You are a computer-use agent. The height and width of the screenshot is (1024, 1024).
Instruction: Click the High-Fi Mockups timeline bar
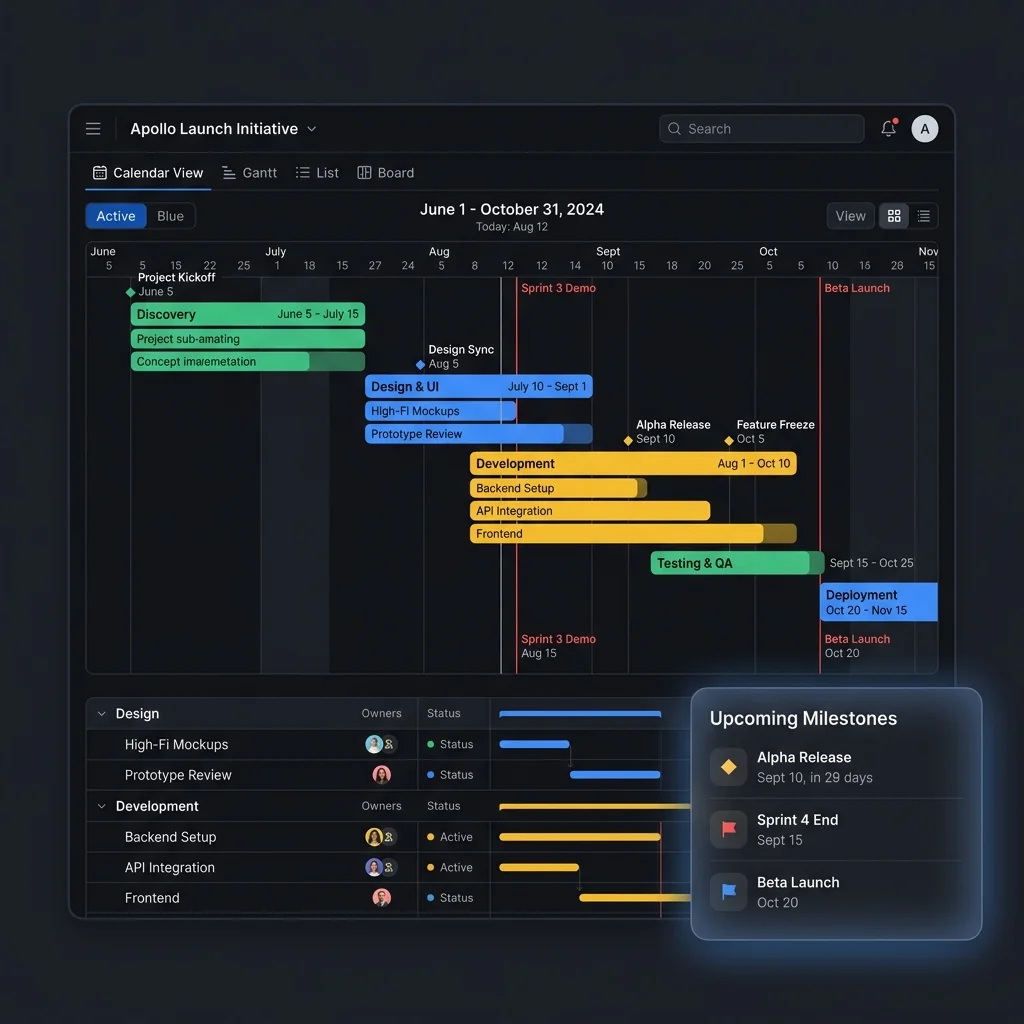point(441,411)
